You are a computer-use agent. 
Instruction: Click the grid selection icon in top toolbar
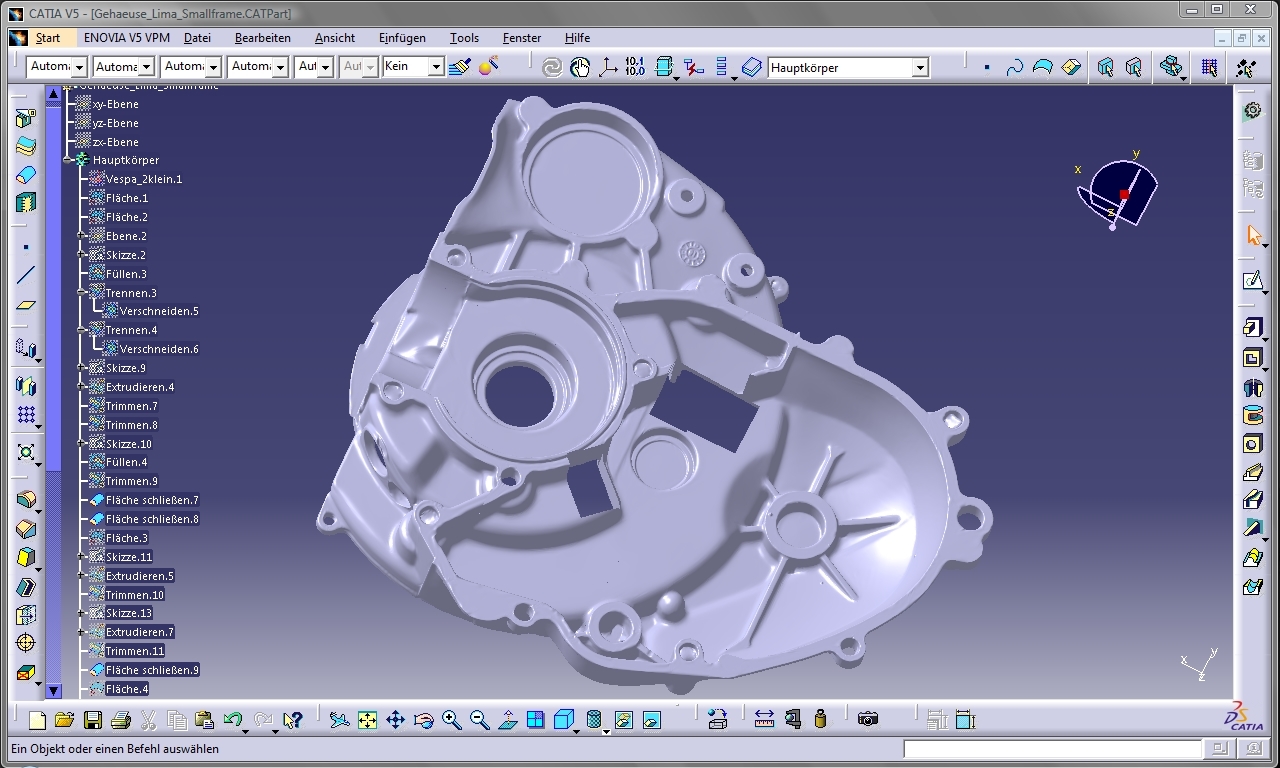(1210, 68)
